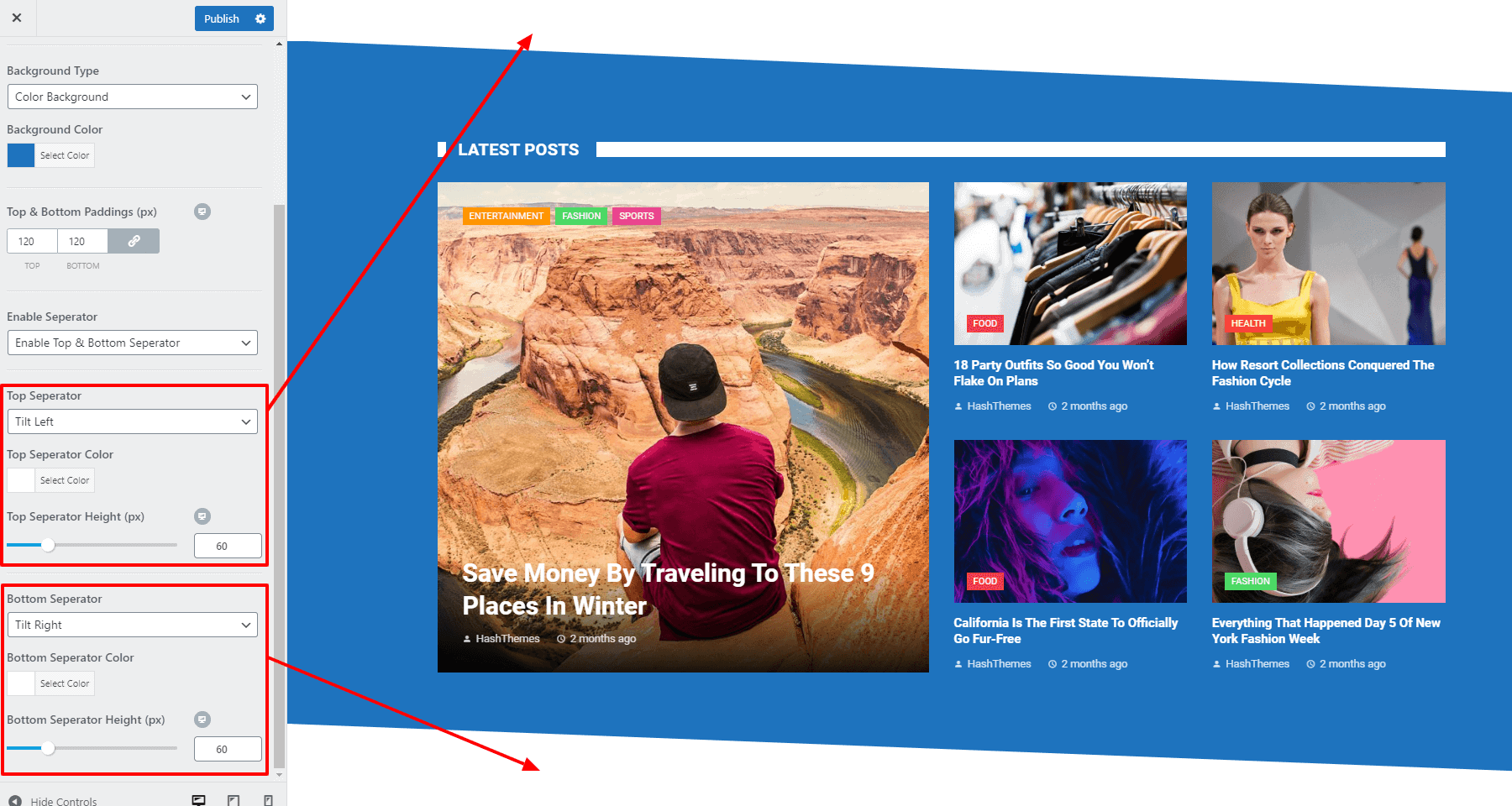Open the neon blue face thumbnail

coord(1070,521)
